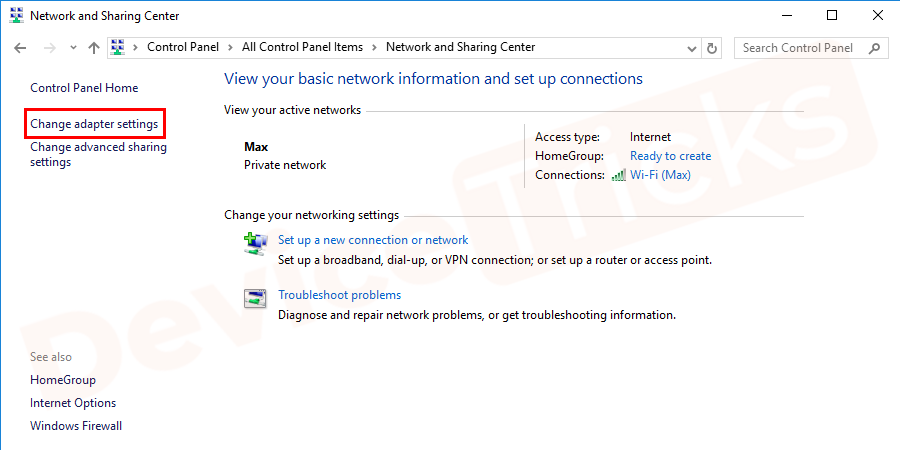Click the network icon in address bar
Image resolution: width=900 pixels, height=450 pixels.
(119, 47)
